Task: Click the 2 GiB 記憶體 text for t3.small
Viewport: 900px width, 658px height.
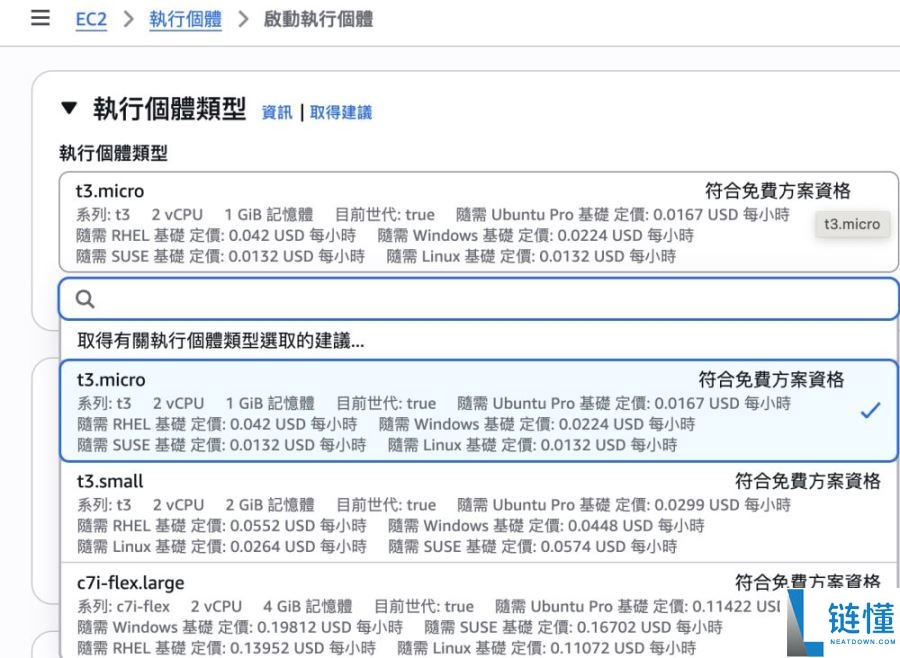Action: 269,505
